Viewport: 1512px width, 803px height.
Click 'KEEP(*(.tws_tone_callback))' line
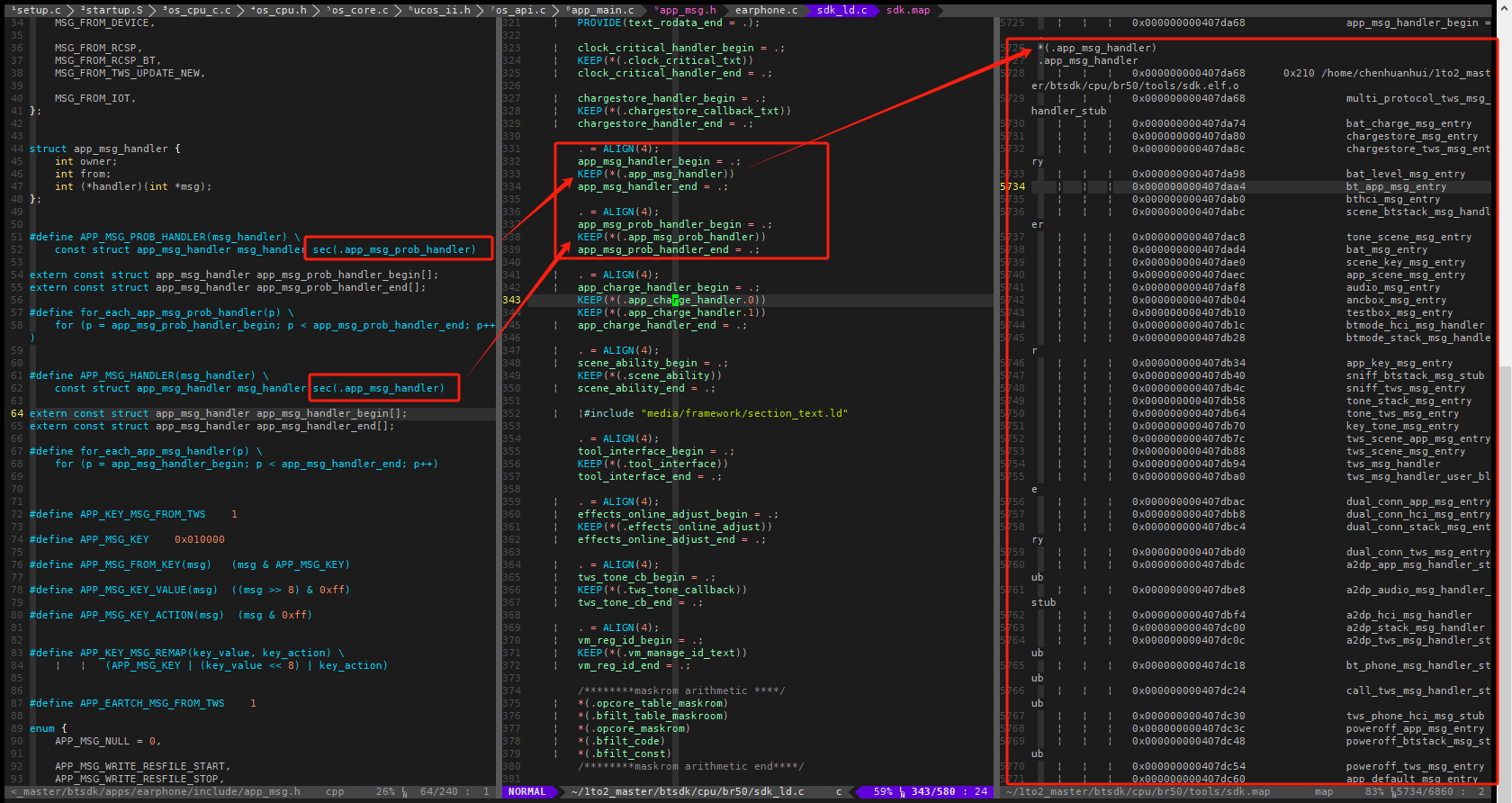(x=661, y=591)
